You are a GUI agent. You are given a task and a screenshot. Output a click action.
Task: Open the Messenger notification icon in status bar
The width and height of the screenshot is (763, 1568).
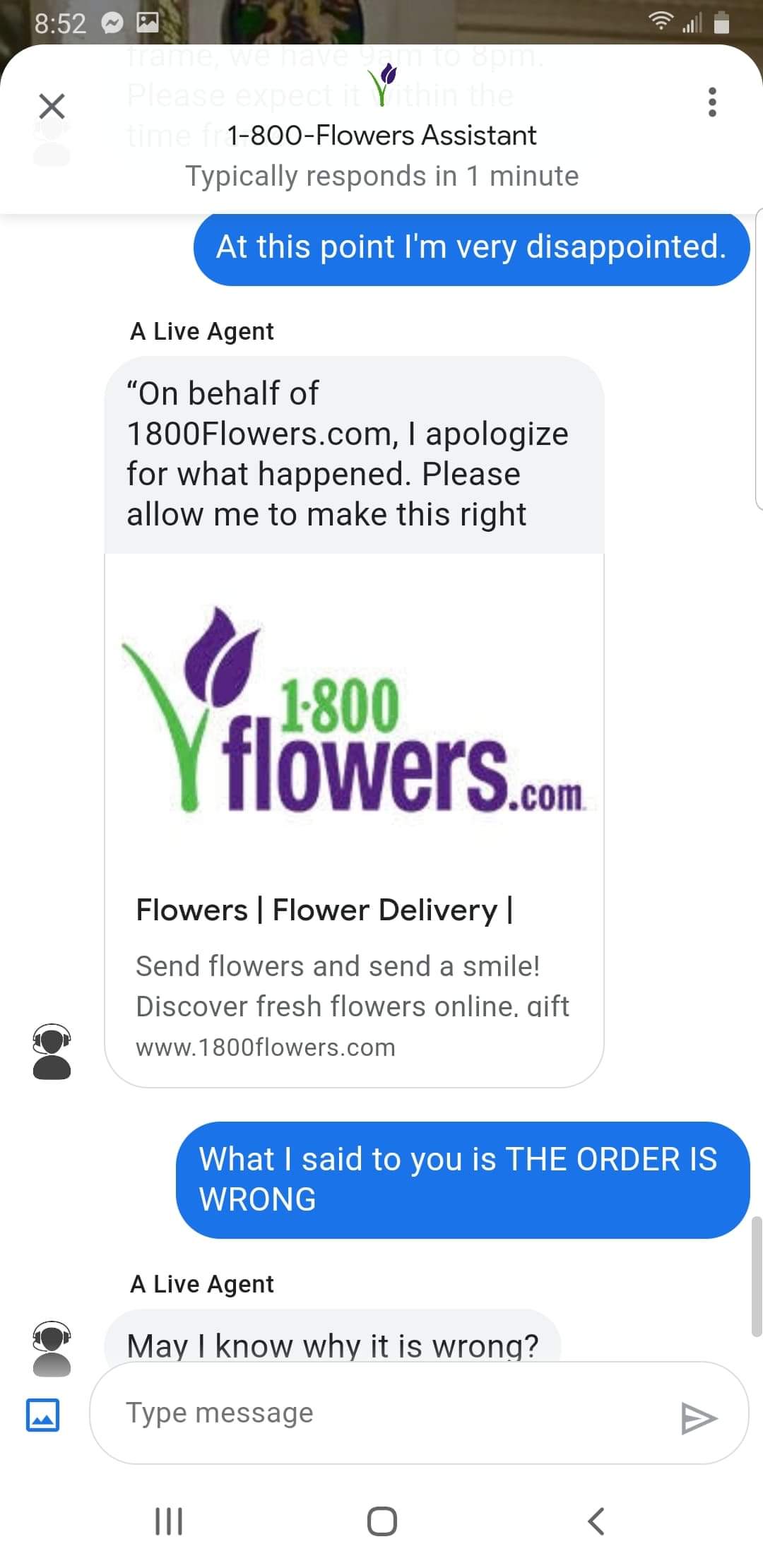coord(112,24)
